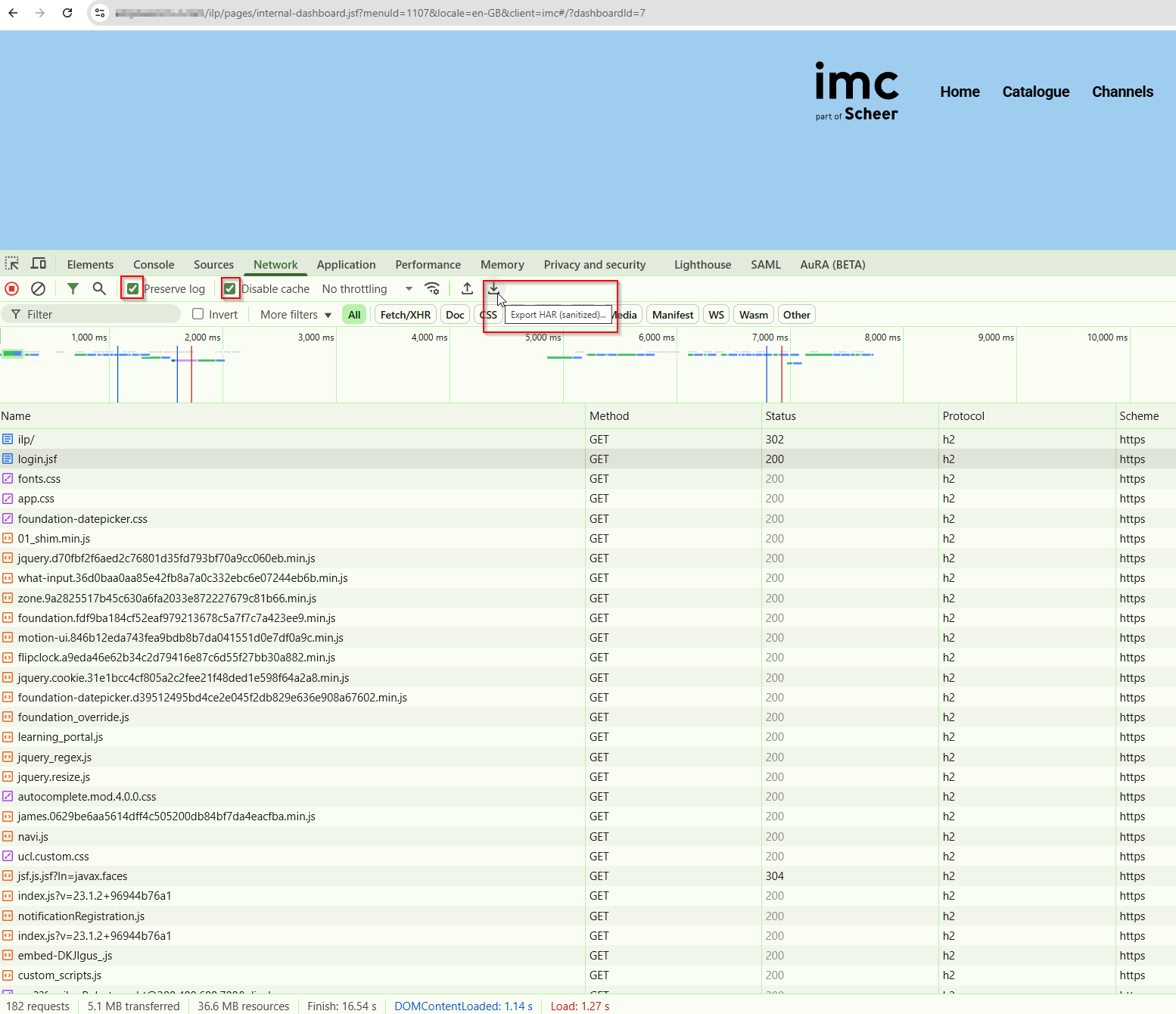The image size is (1176, 1014).
Task: Import a HAR file via upload icon
Action: pos(467,288)
